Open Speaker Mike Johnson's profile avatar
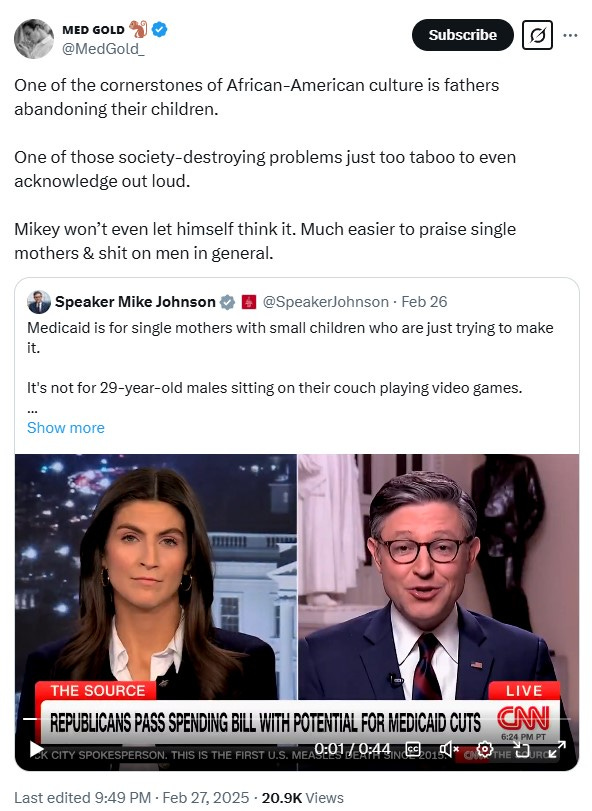This screenshot has width=592, height=811. (39, 302)
